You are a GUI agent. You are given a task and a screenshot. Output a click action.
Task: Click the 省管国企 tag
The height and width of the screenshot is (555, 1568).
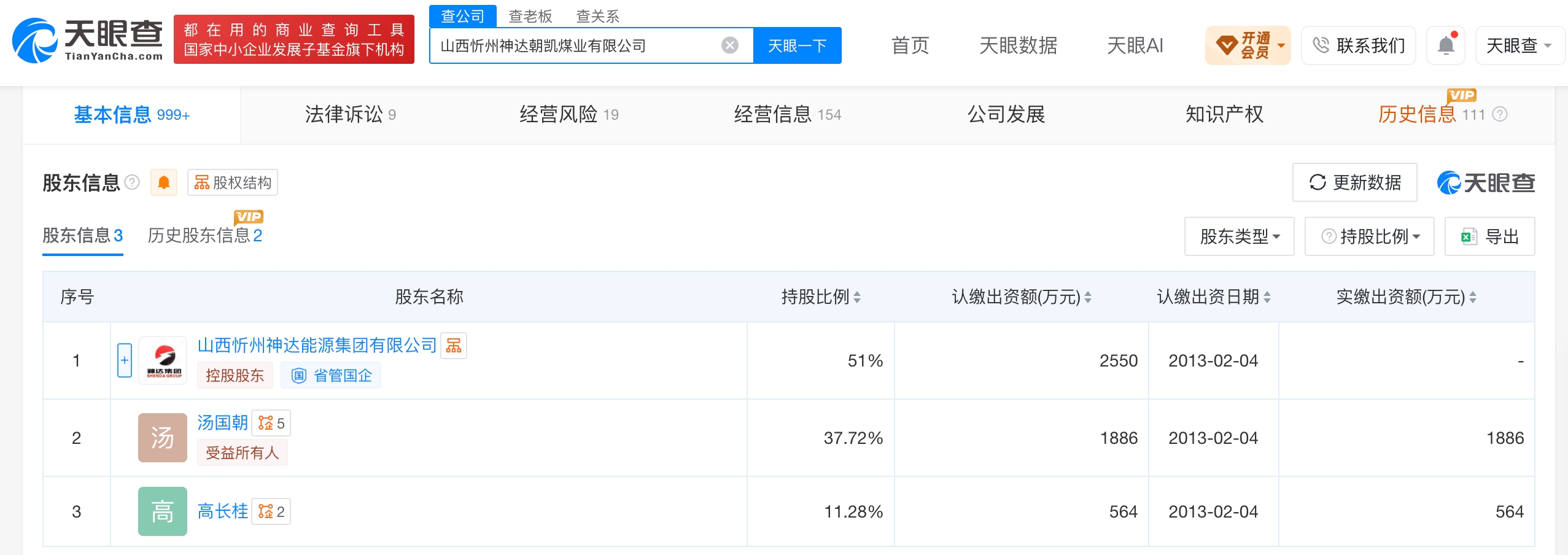tap(331, 376)
